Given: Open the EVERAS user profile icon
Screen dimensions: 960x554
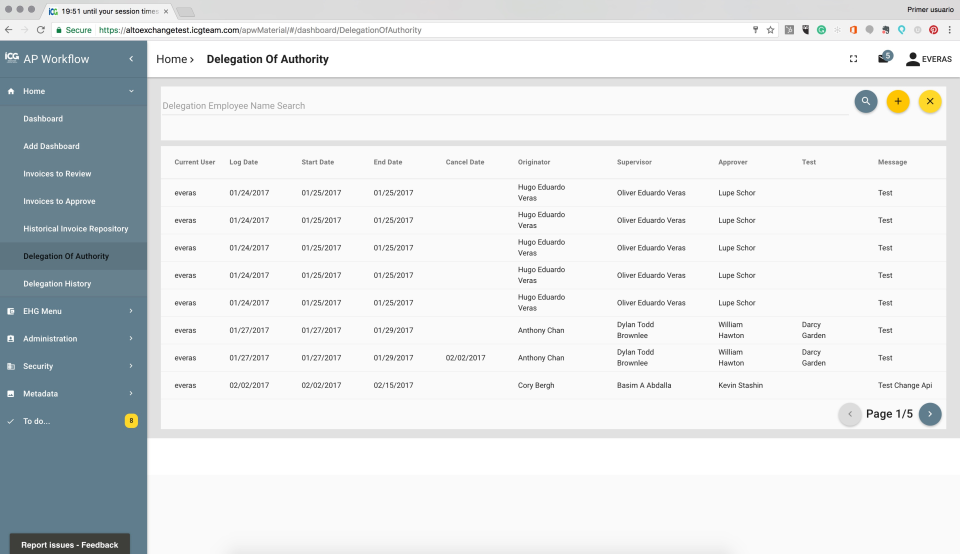Looking at the screenshot, I should coord(912,59).
